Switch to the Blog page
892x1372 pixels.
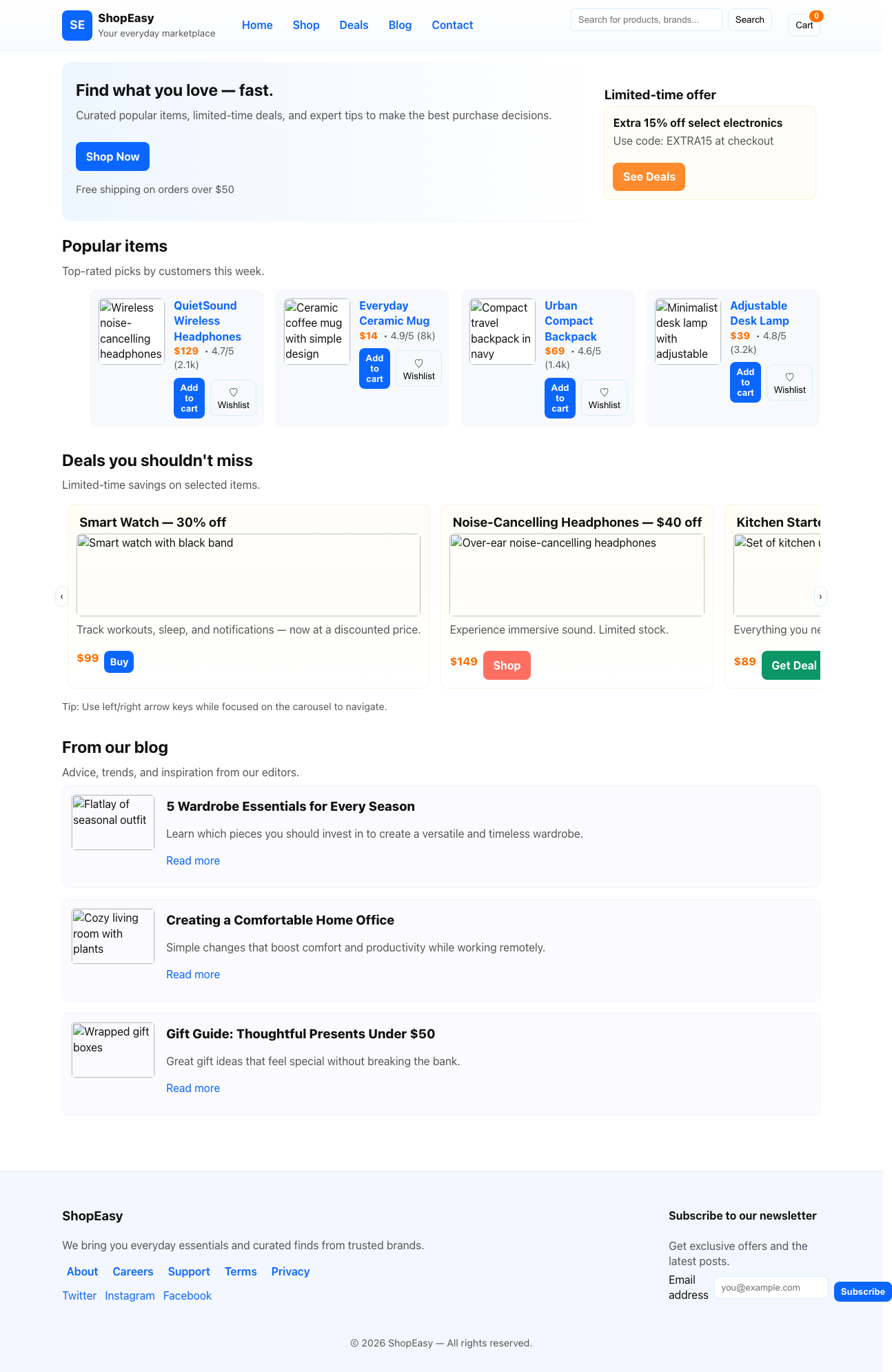click(x=400, y=25)
